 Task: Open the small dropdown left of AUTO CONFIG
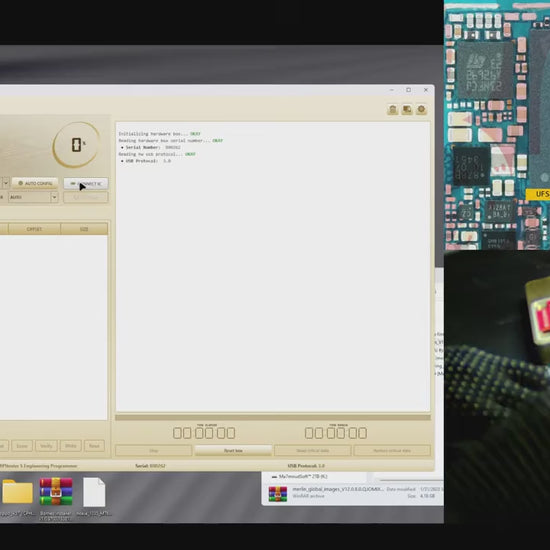(x=6, y=183)
